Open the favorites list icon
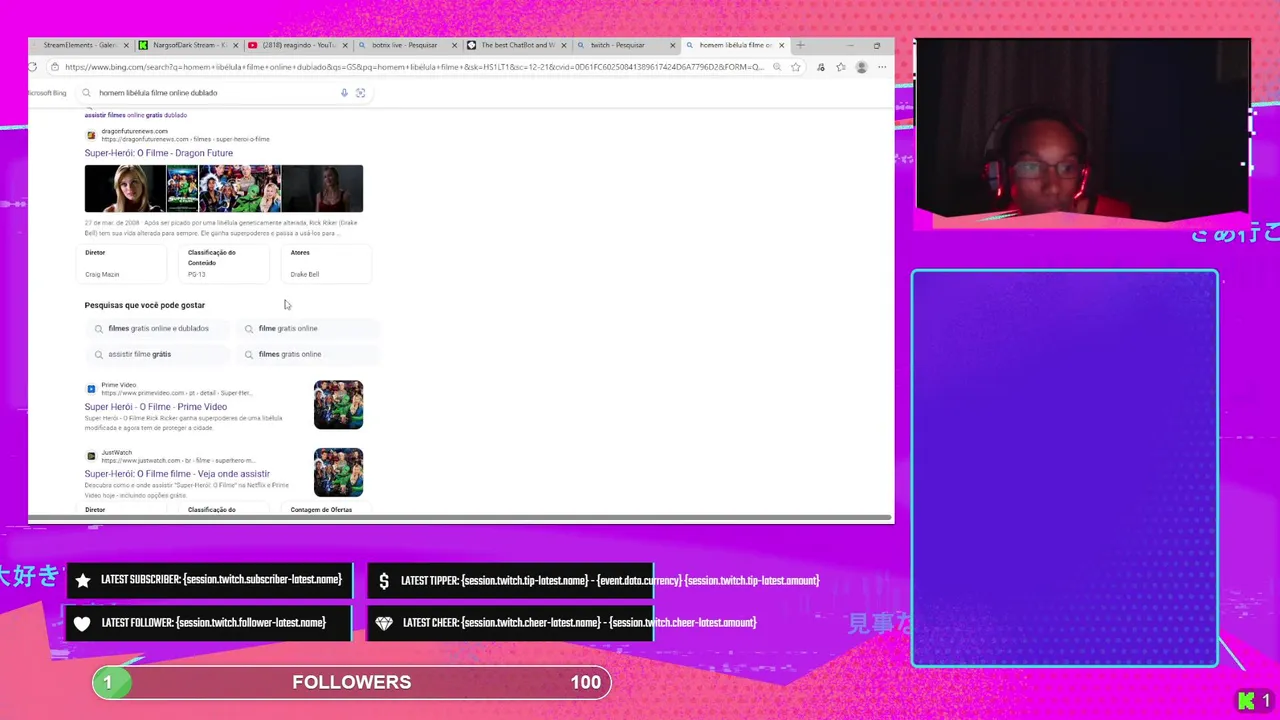The width and height of the screenshot is (1280, 720). pos(841,67)
